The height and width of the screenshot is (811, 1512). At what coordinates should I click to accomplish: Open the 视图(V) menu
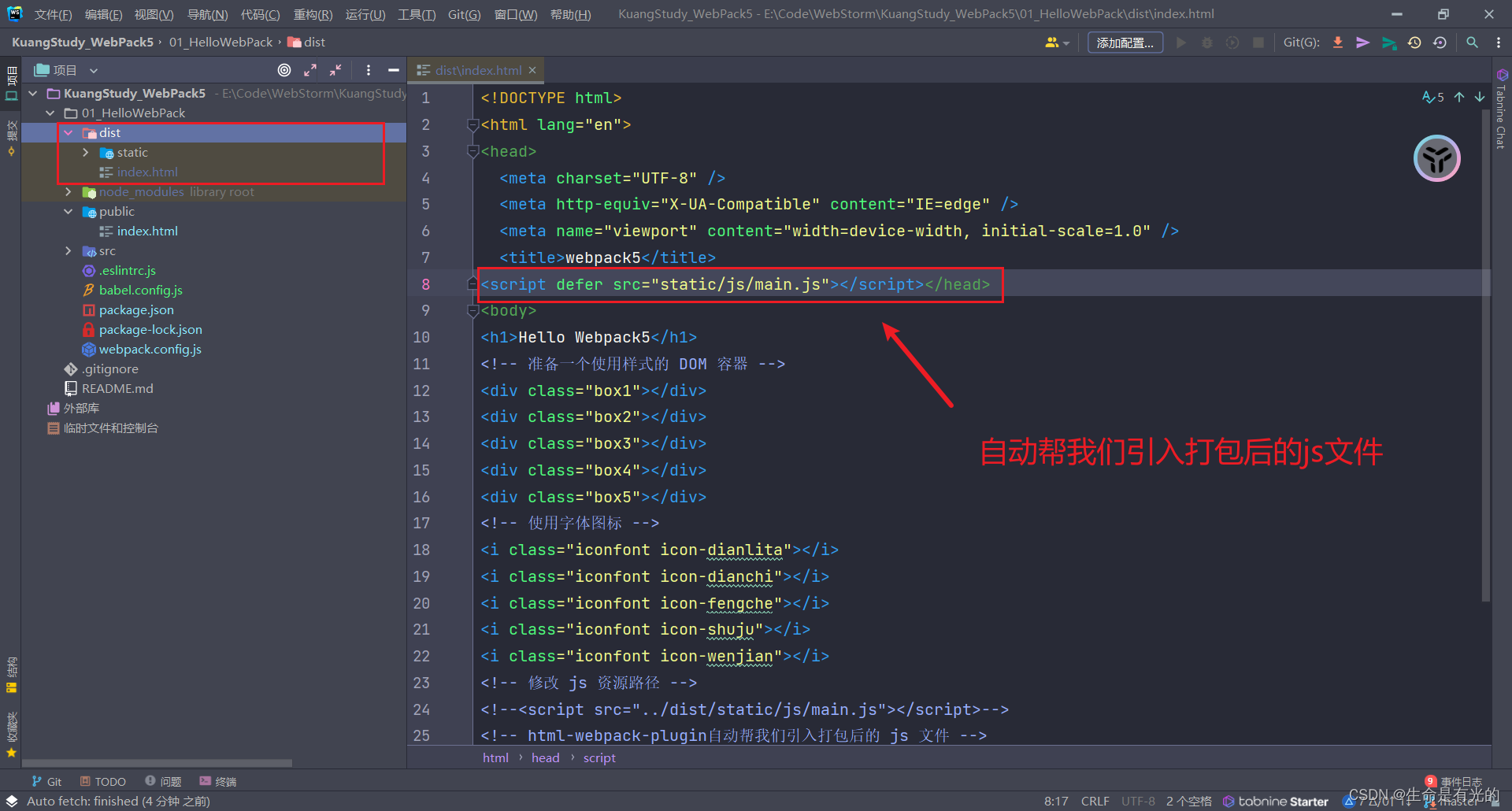pos(154,14)
